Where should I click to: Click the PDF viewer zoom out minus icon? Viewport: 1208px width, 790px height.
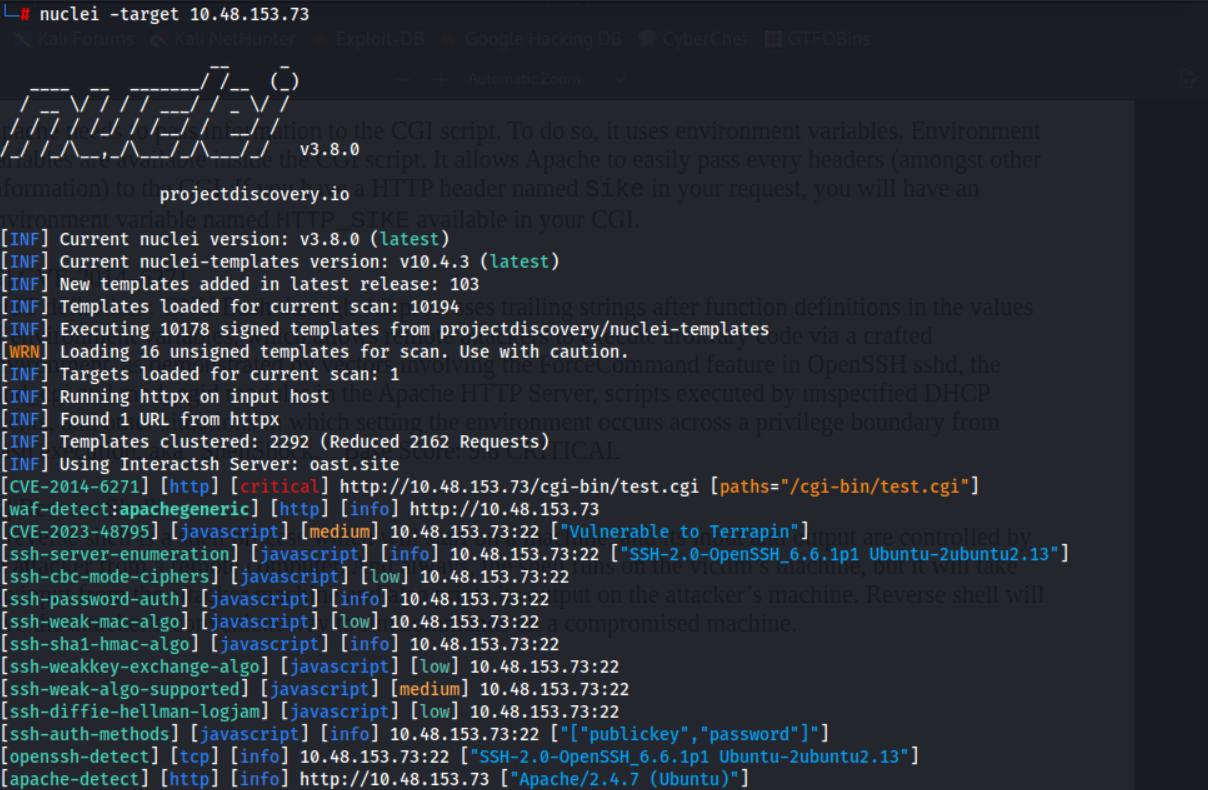click(403, 79)
